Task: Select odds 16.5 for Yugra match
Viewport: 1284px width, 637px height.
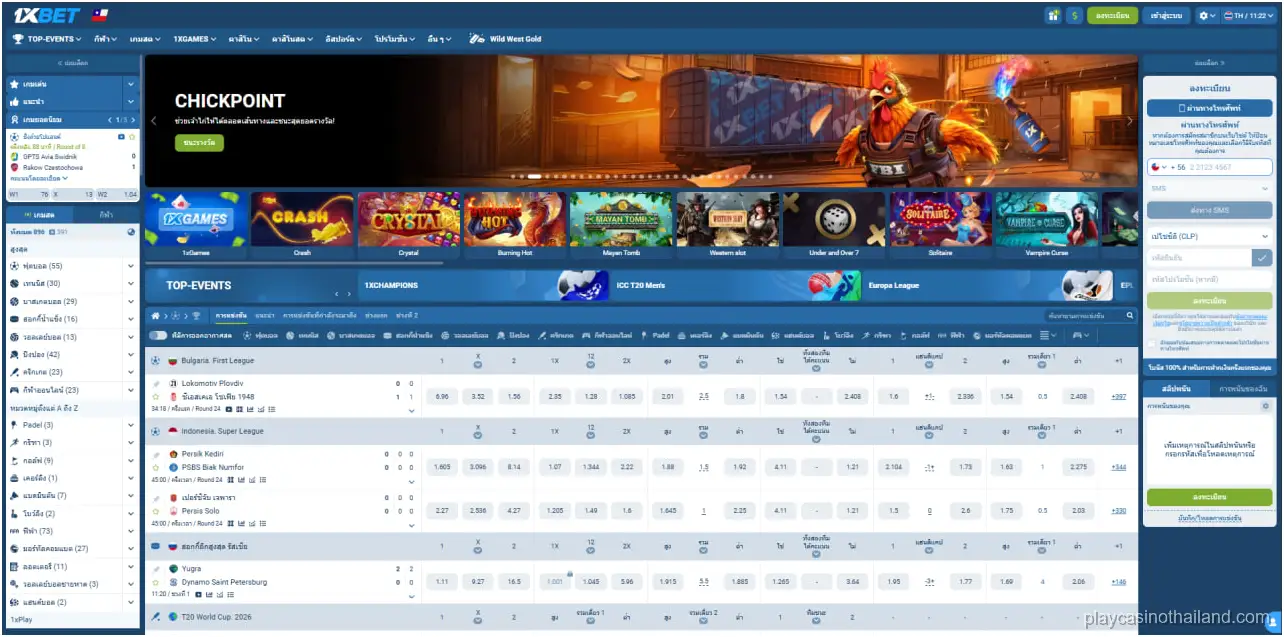Action: tap(514, 581)
